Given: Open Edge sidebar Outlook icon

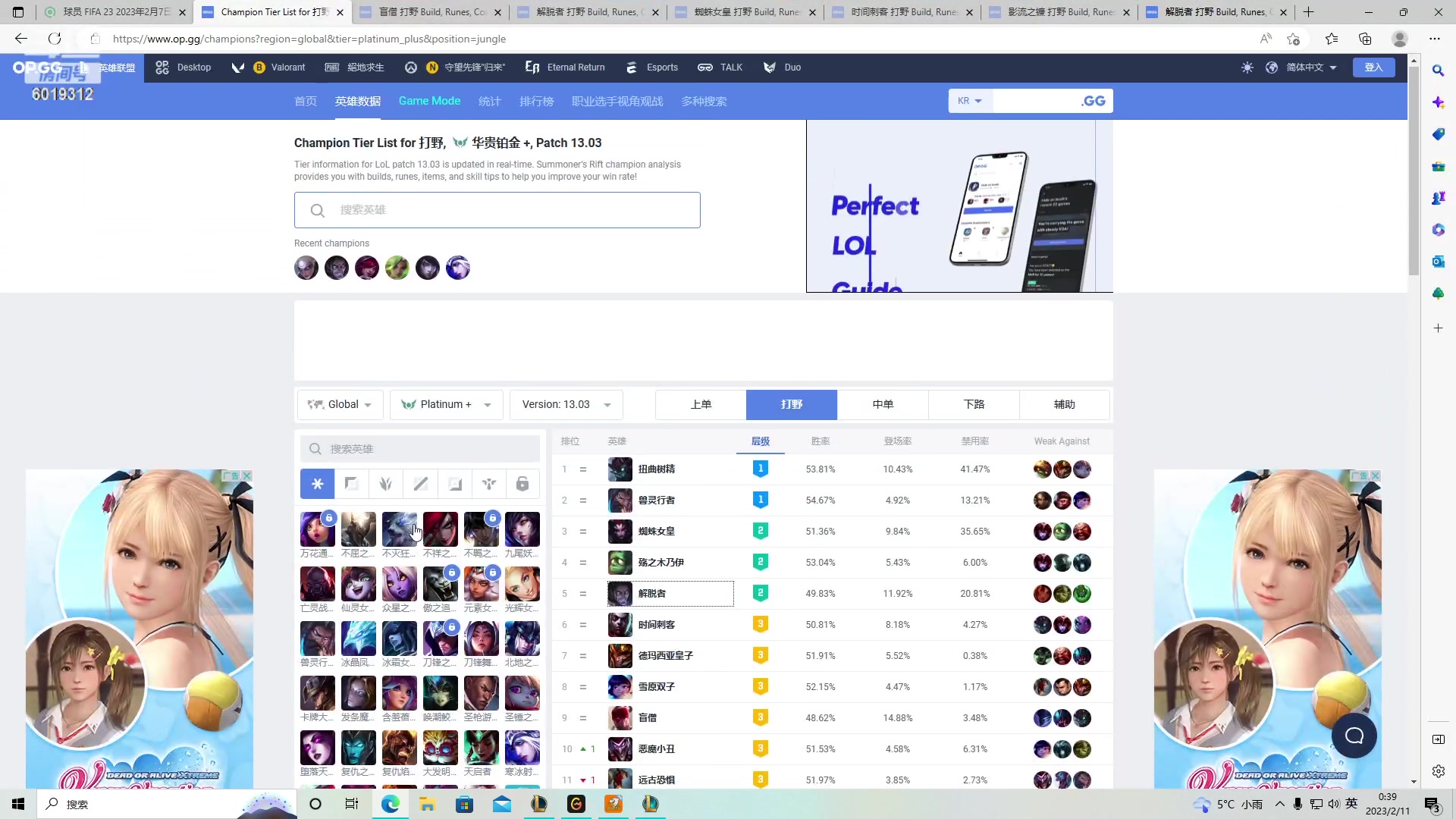Looking at the screenshot, I should click(1438, 262).
